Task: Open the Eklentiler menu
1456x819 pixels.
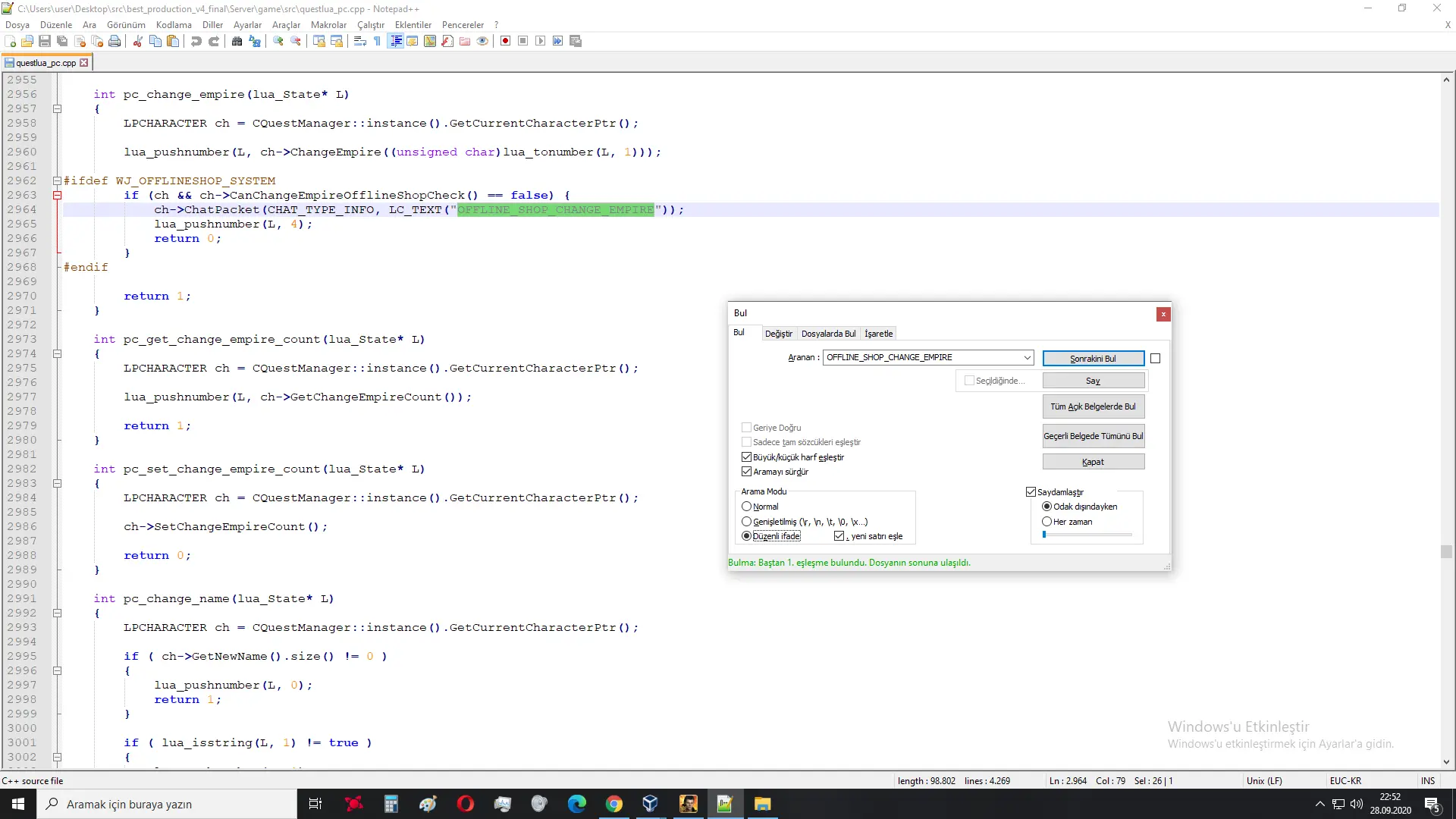Action: pyautogui.click(x=413, y=24)
